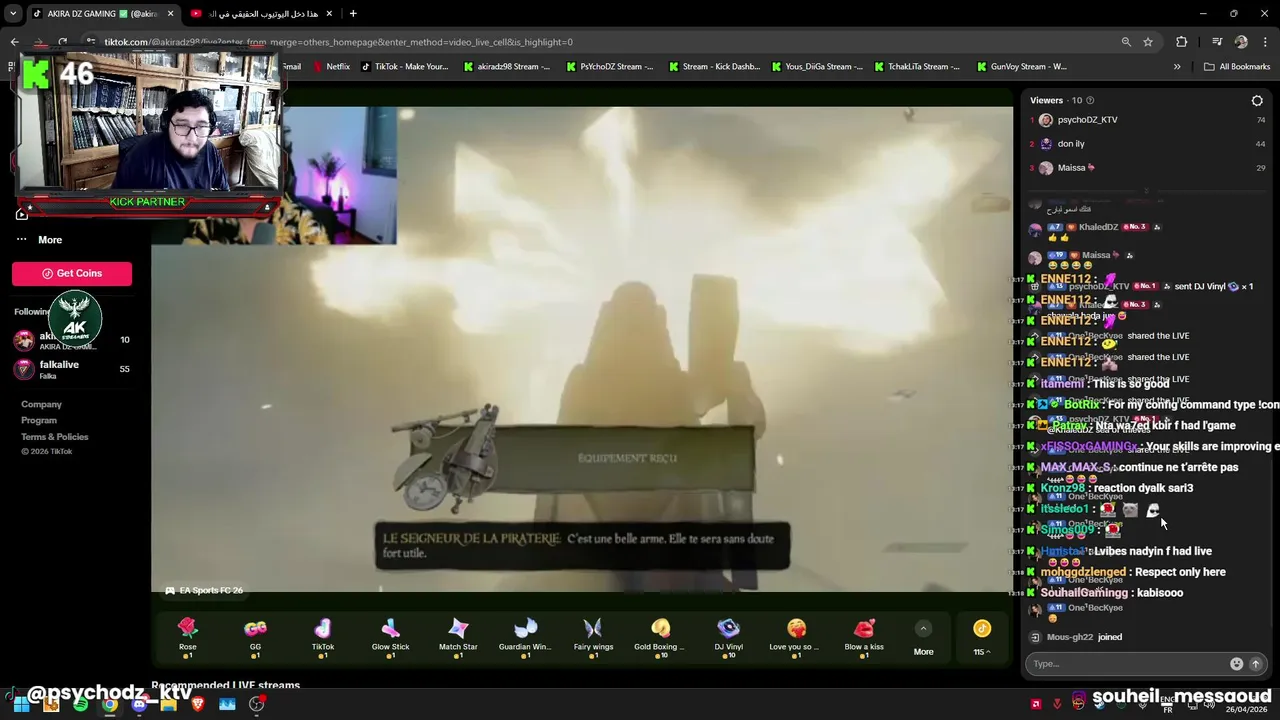Send the Glow Stick gift
This screenshot has width=1280, height=720.
(390, 635)
